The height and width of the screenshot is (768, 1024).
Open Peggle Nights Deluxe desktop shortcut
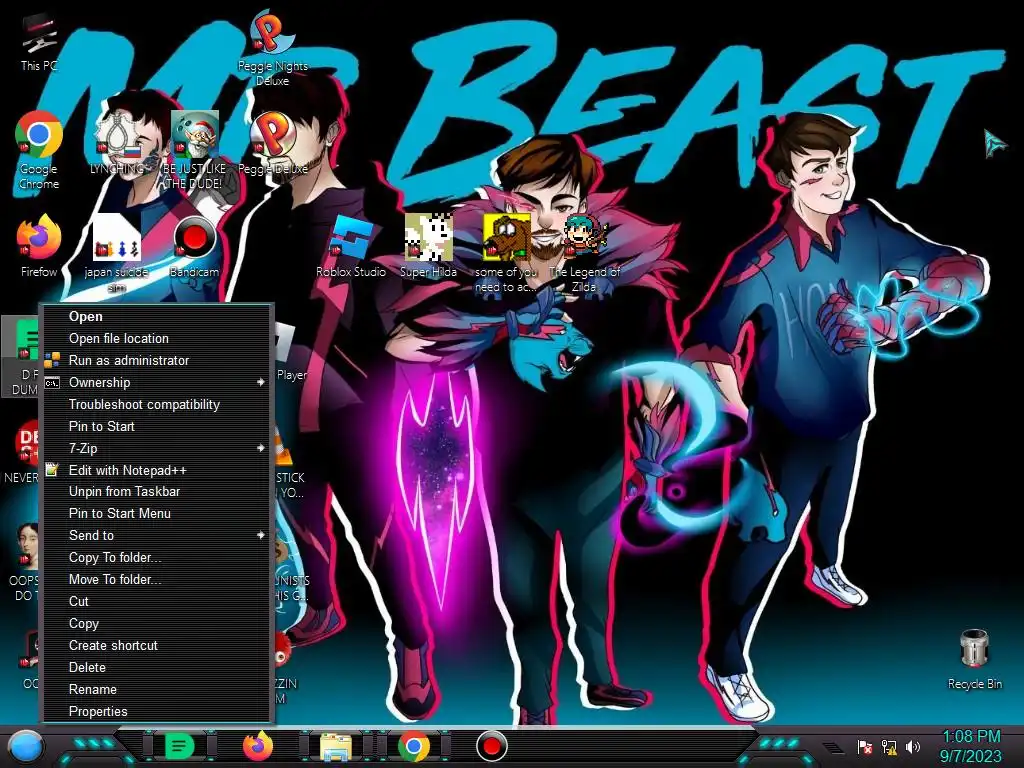pos(272,49)
